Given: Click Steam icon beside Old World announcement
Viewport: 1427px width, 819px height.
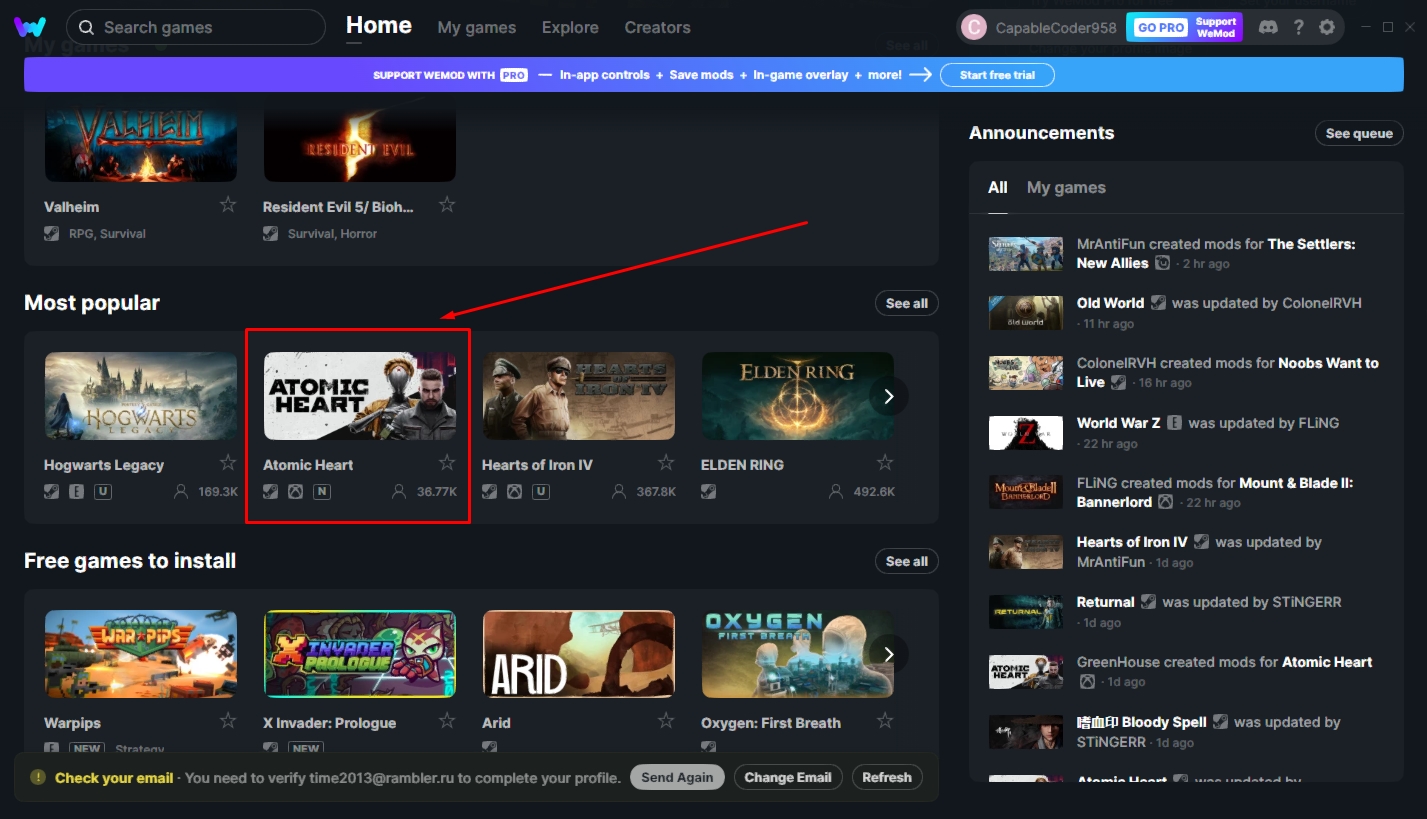Looking at the screenshot, I should click(1158, 303).
